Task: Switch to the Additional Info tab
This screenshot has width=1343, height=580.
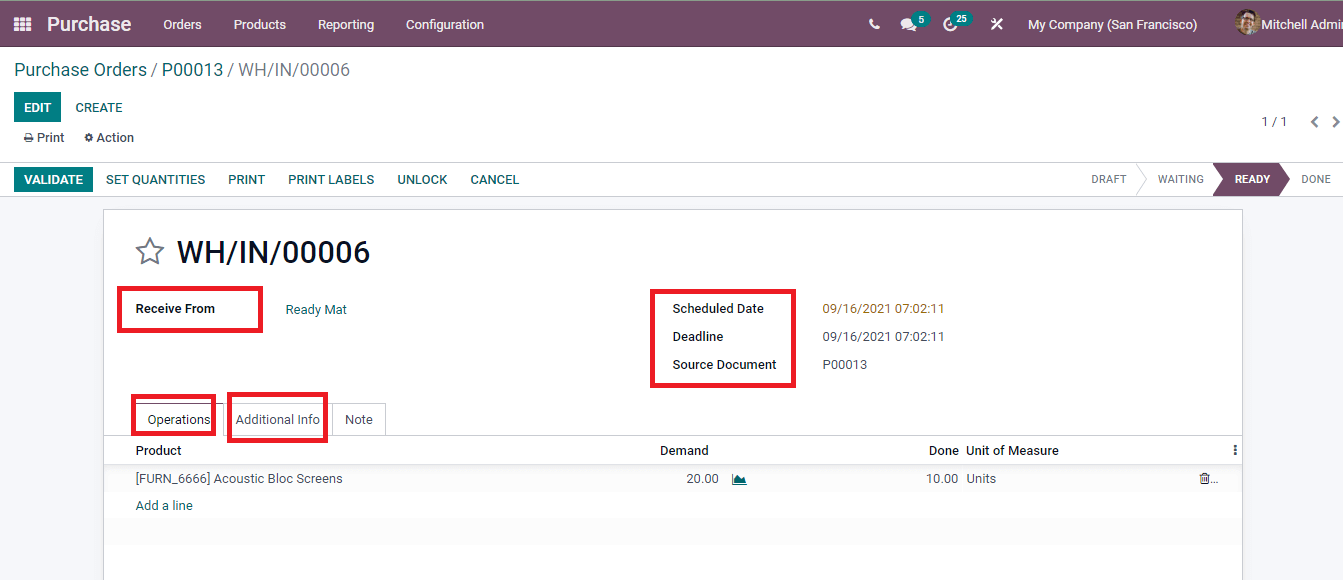Action: pos(278,420)
